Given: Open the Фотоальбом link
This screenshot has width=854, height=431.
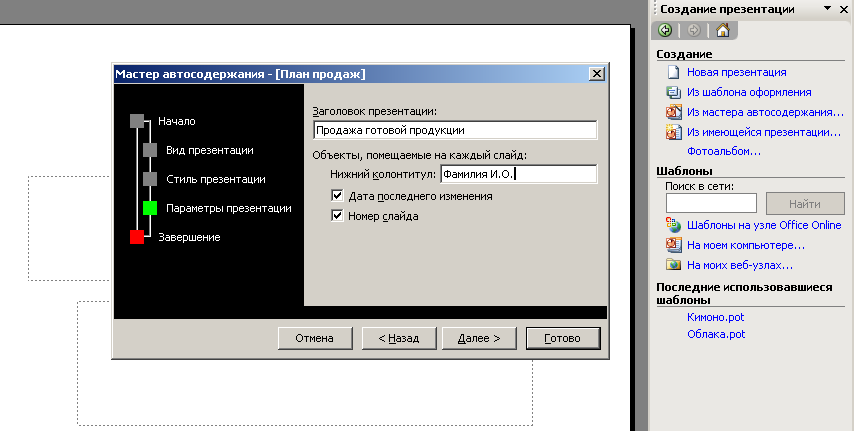Looking at the screenshot, I should 724,151.
